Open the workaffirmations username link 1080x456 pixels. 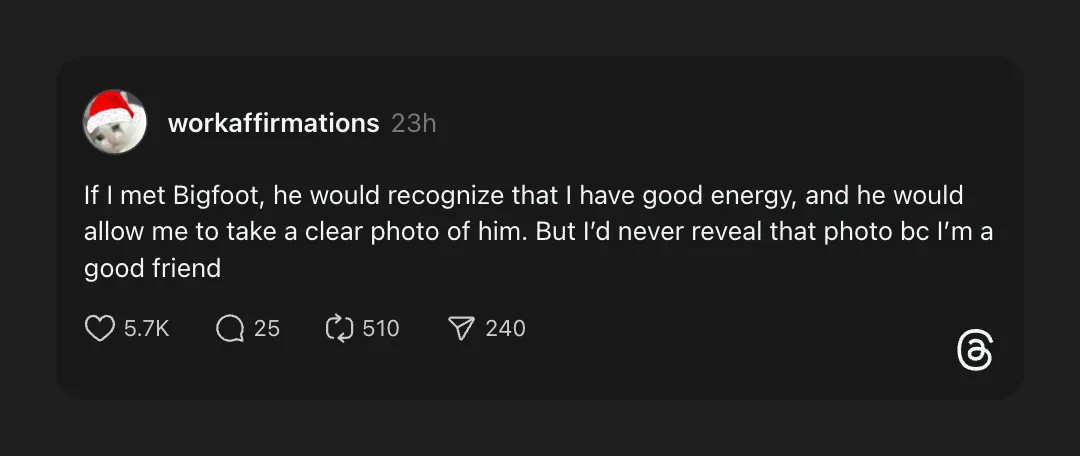(x=273, y=123)
